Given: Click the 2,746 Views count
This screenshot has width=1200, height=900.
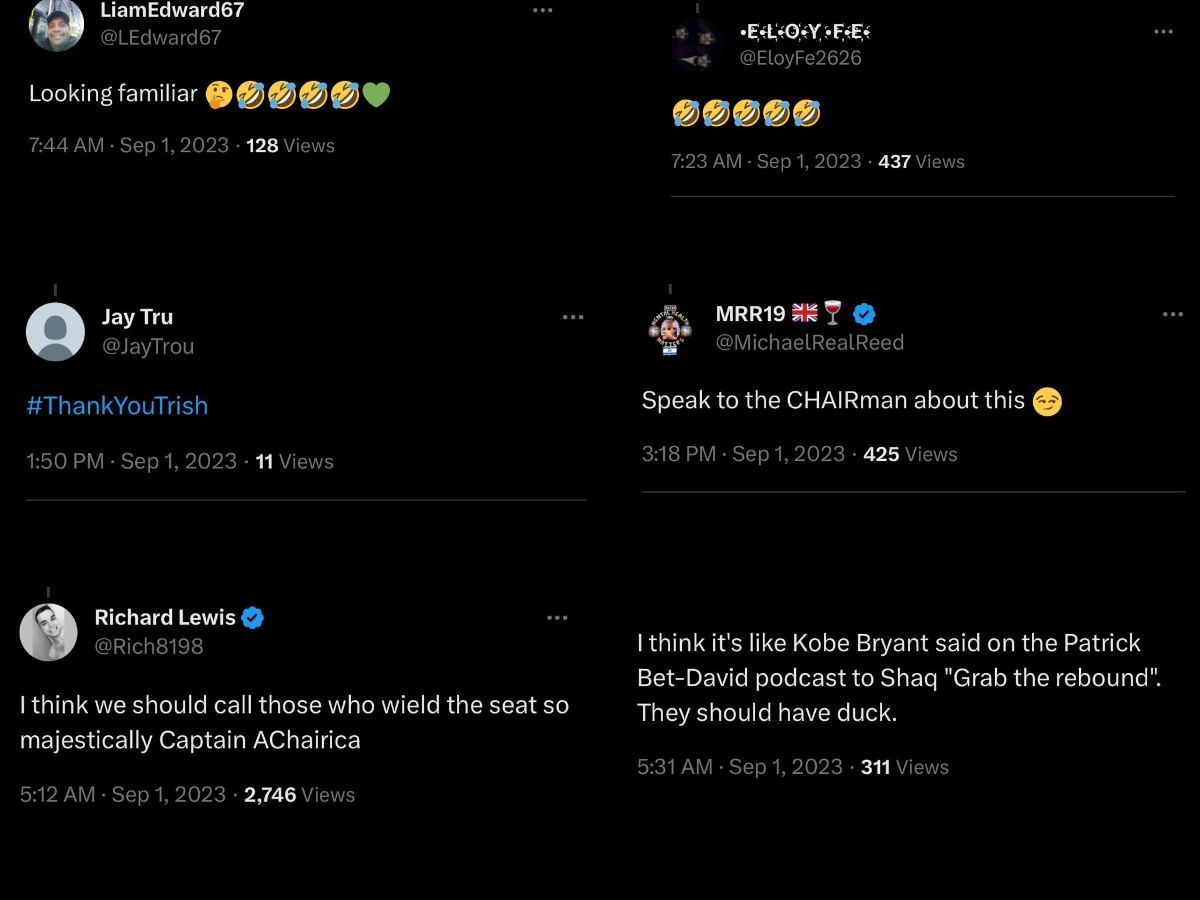Looking at the screenshot, I should click(x=299, y=794).
